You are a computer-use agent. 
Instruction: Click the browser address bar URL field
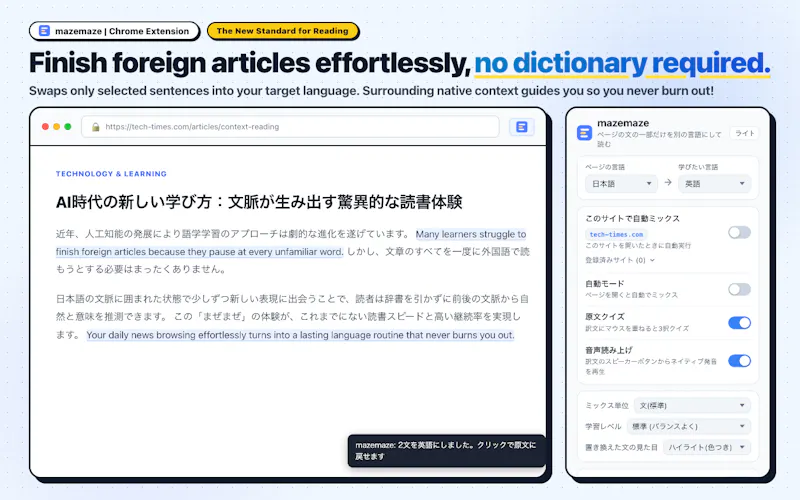pyautogui.click(x=290, y=127)
